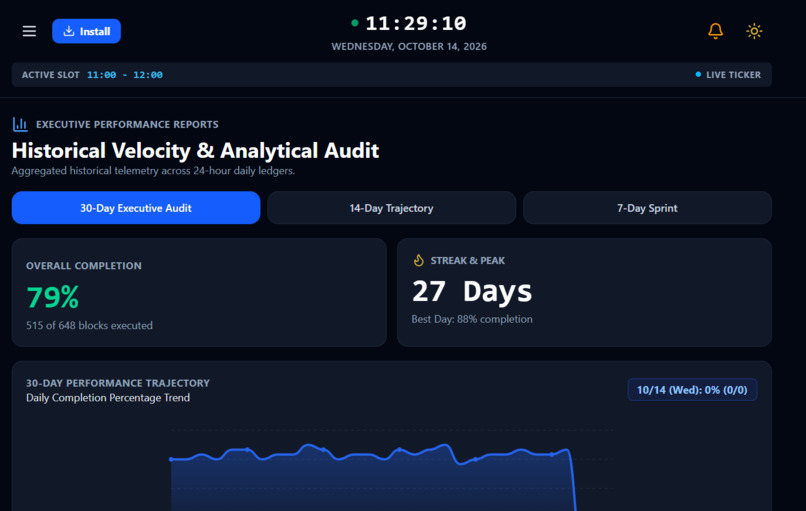Click the Install button

point(86,31)
